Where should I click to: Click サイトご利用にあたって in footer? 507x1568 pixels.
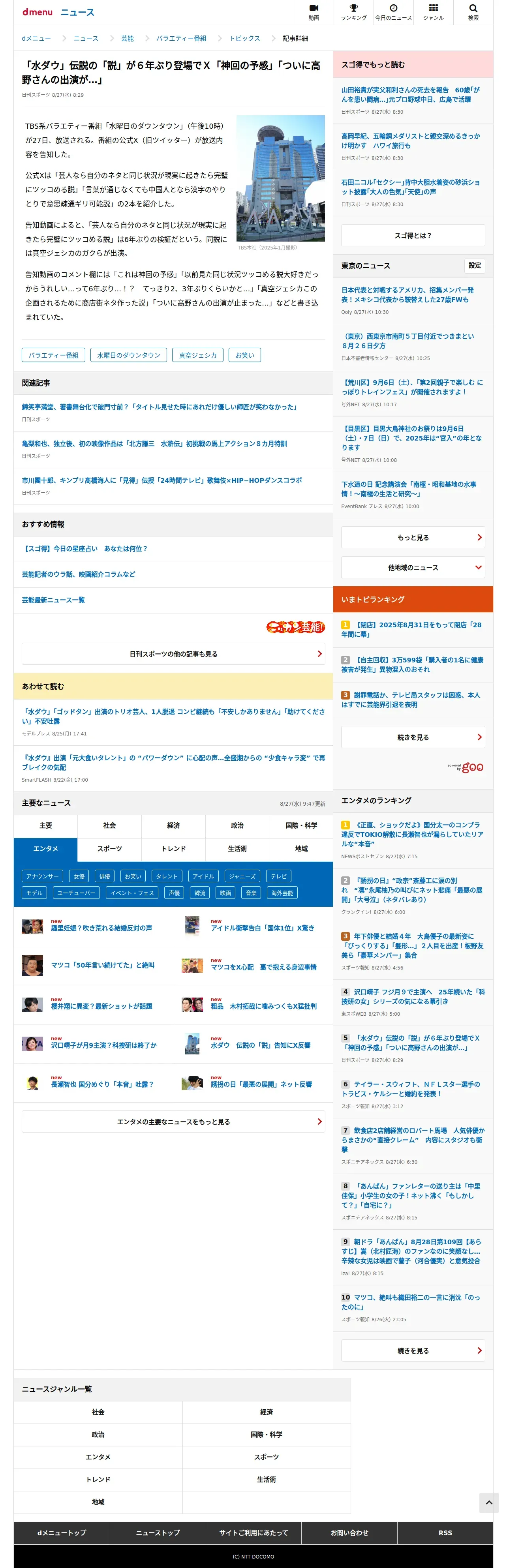pos(253,1533)
